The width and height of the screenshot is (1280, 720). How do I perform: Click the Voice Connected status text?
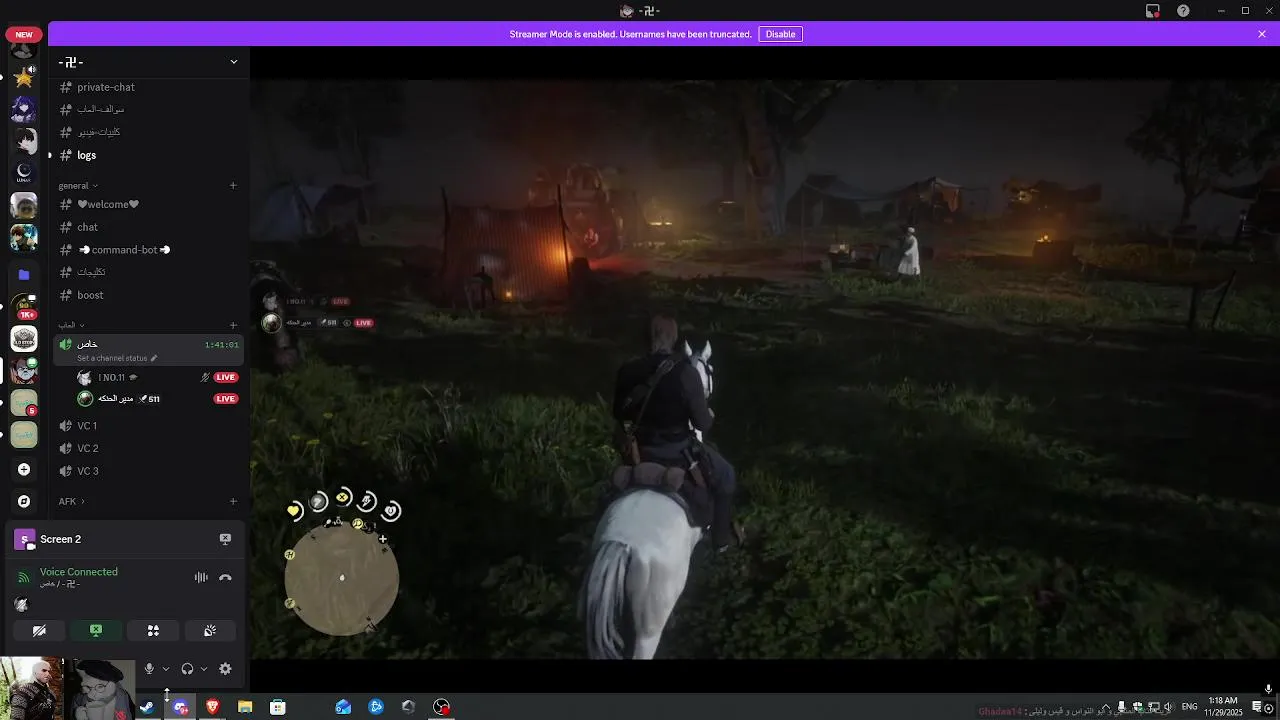(79, 572)
